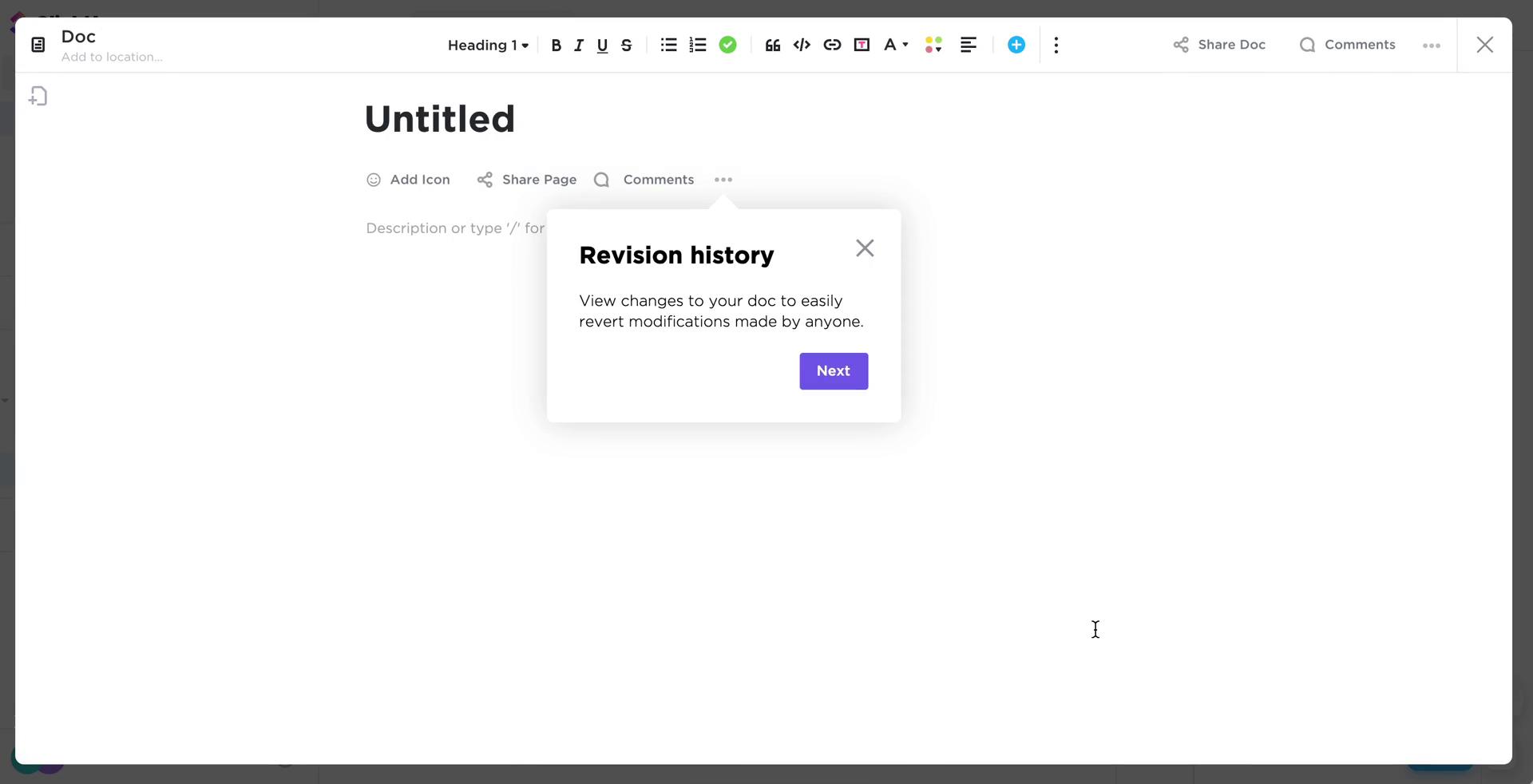Click Add Icon under the title
This screenshot has height=784, width=1533.
[408, 180]
